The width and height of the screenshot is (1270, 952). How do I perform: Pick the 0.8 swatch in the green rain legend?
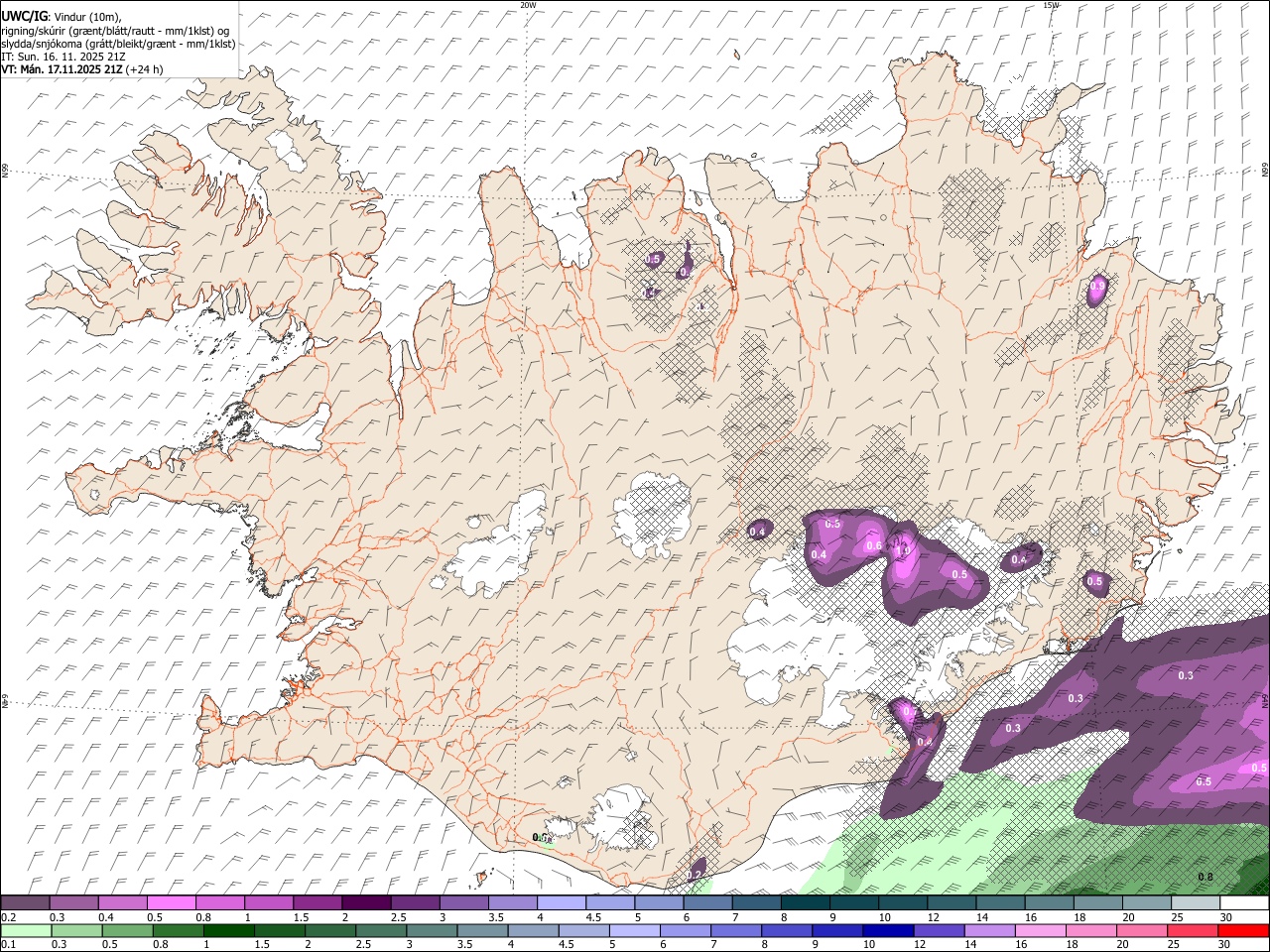[x=178, y=930]
